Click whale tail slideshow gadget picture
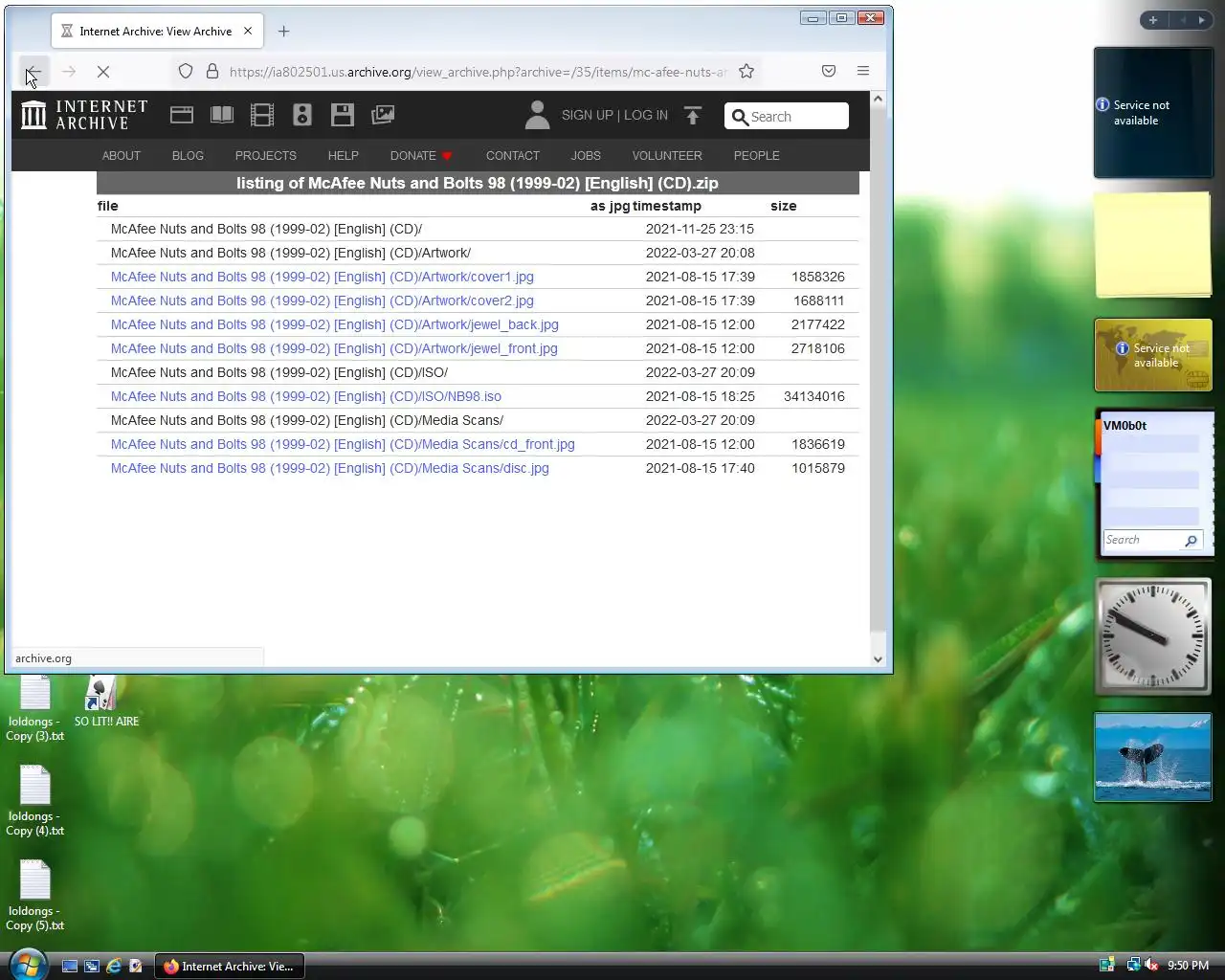The width and height of the screenshot is (1225, 980). 1153,757
